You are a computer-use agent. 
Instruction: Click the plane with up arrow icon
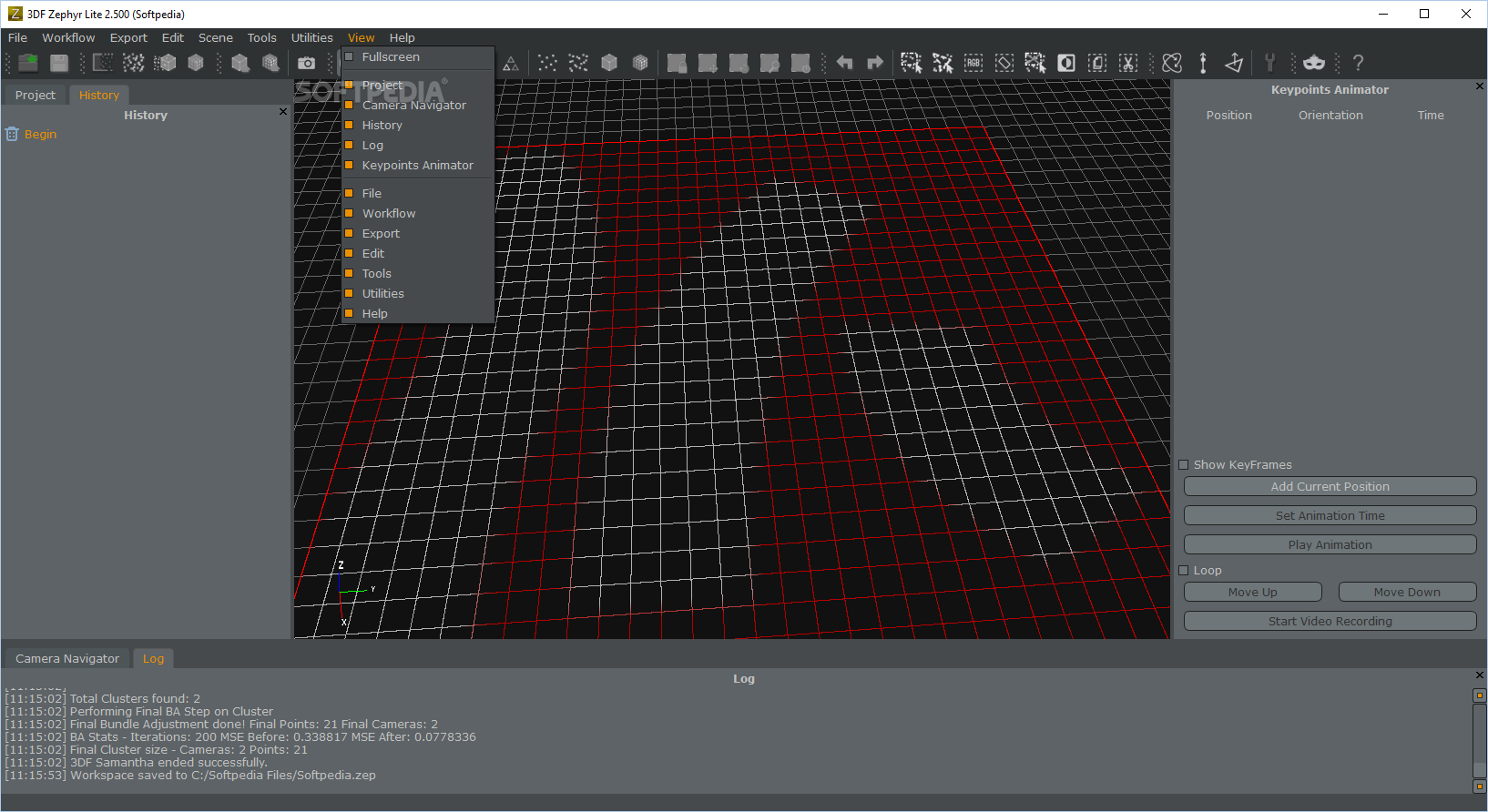pos(1234,63)
